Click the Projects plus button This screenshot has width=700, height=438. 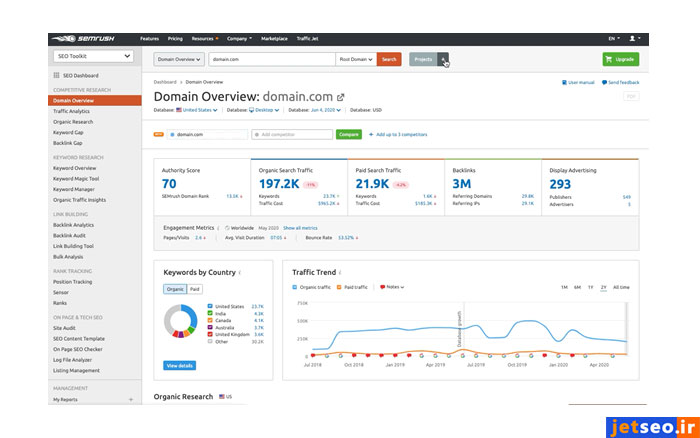[x=443, y=59]
